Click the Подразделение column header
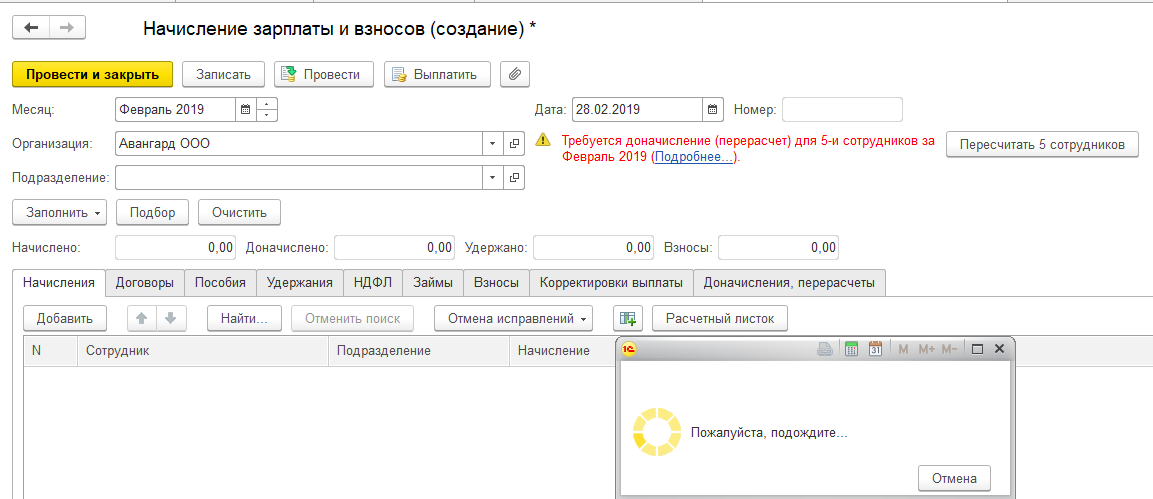Viewport: 1153px width, 499px height. tap(418, 351)
